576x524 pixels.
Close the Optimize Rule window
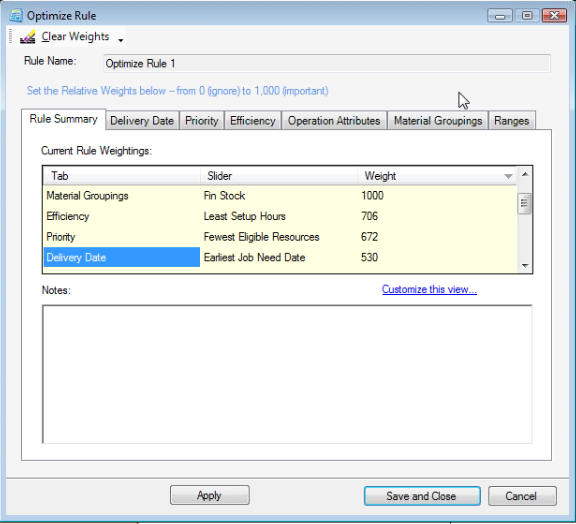click(x=555, y=16)
